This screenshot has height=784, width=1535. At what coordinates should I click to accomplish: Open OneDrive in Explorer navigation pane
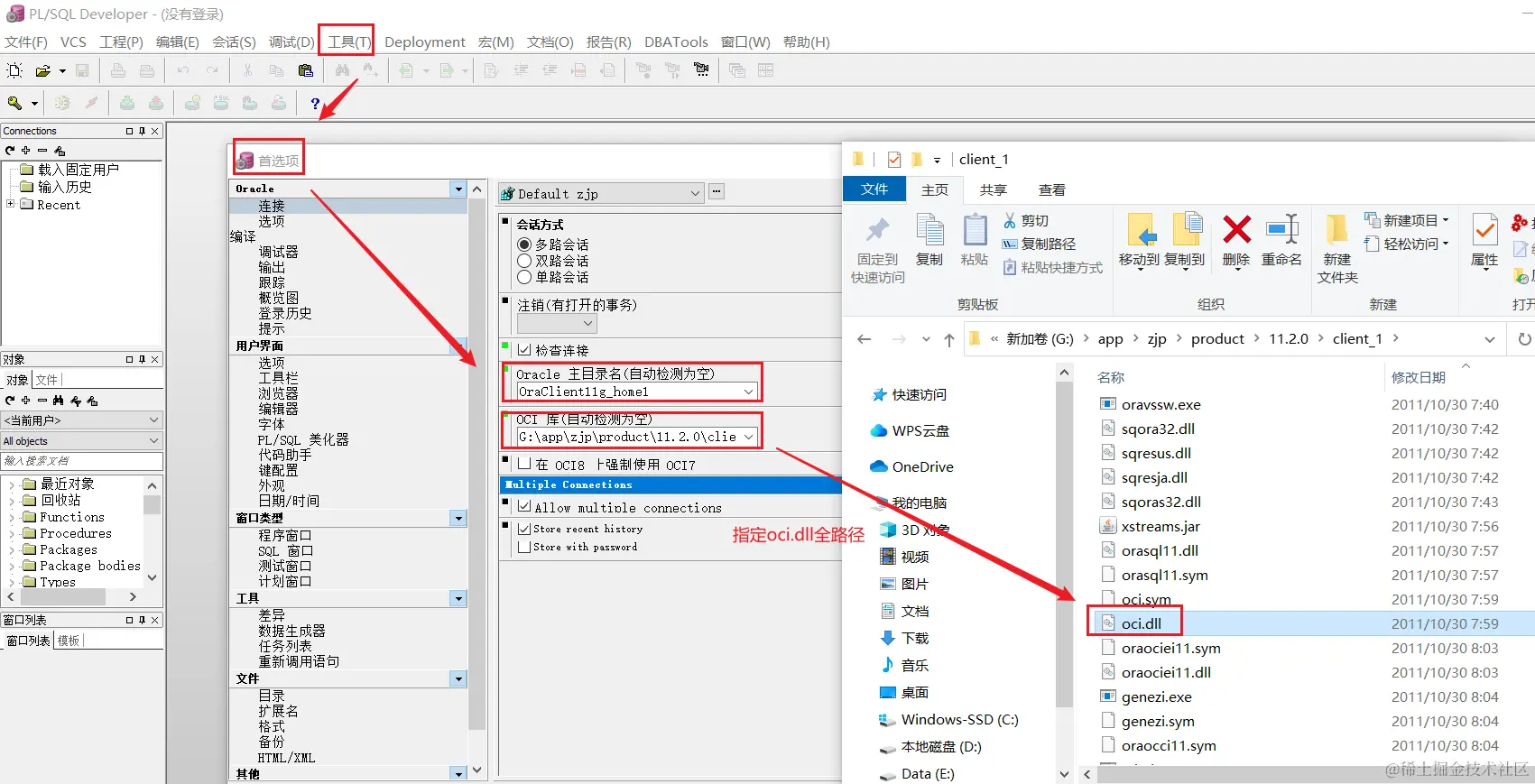[911, 466]
